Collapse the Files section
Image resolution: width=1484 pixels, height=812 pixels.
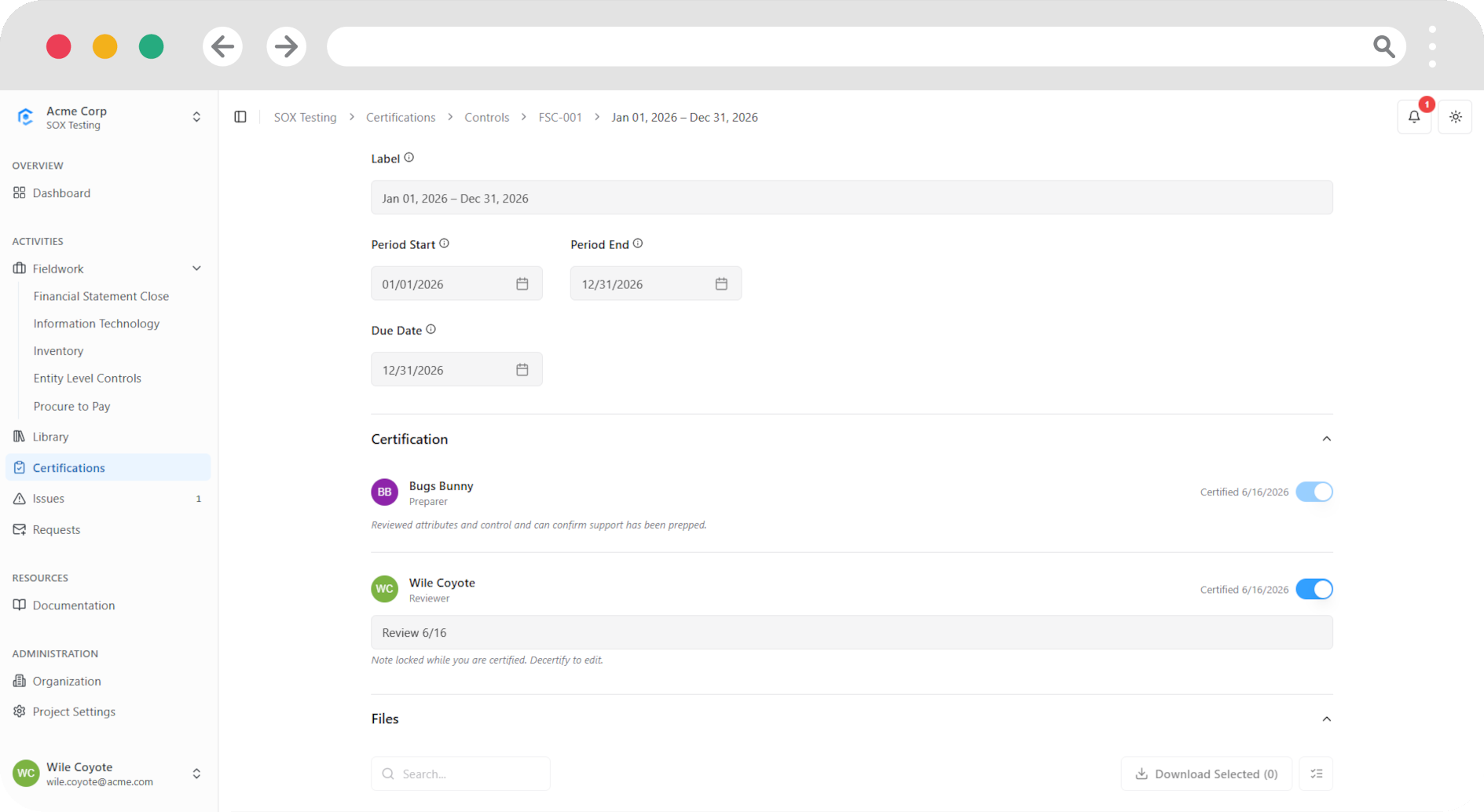click(x=1326, y=719)
